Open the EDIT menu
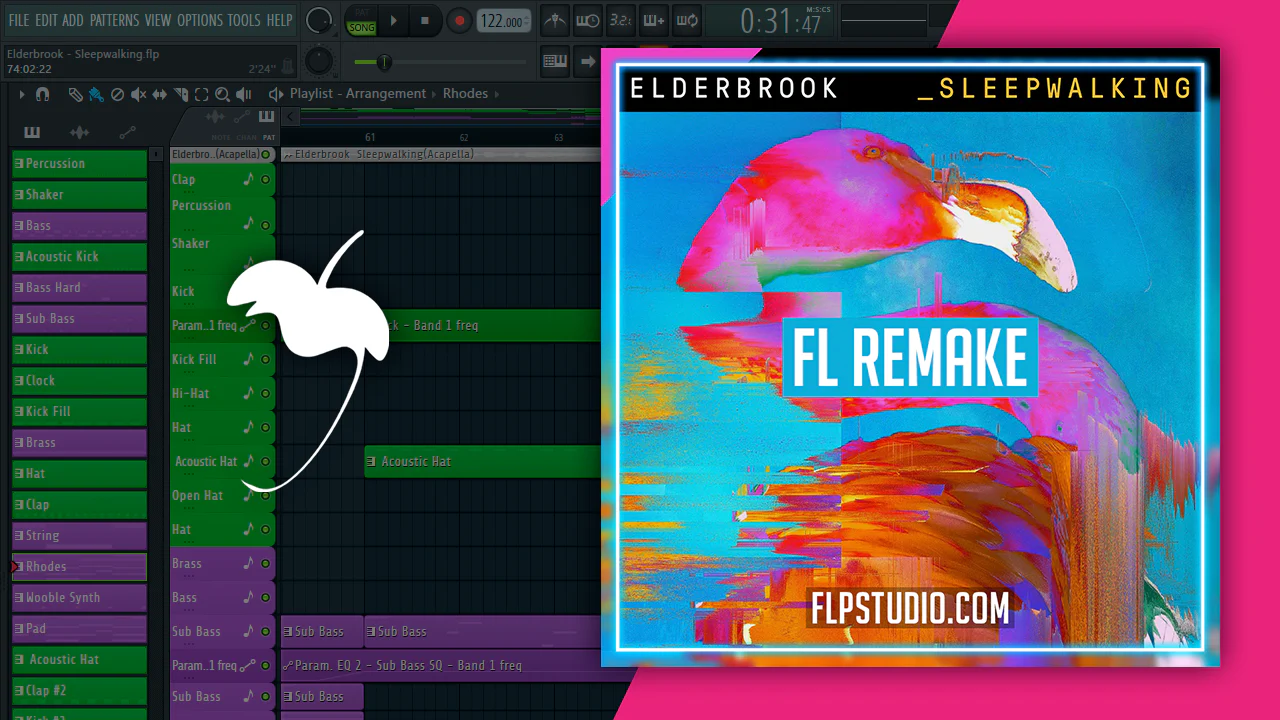The image size is (1280, 720). [46, 20]
